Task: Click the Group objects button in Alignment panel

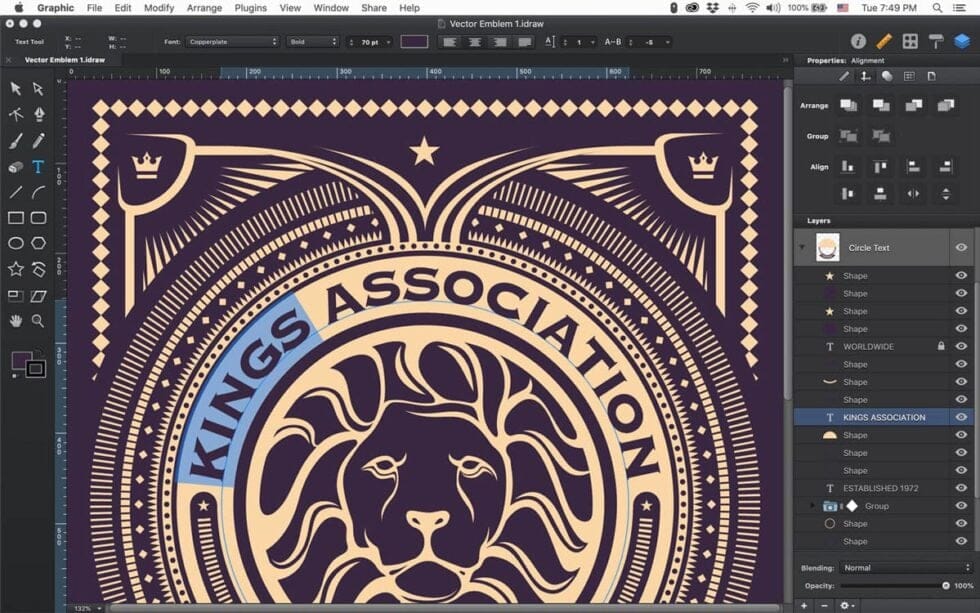Action: click(x=847, y=136)
